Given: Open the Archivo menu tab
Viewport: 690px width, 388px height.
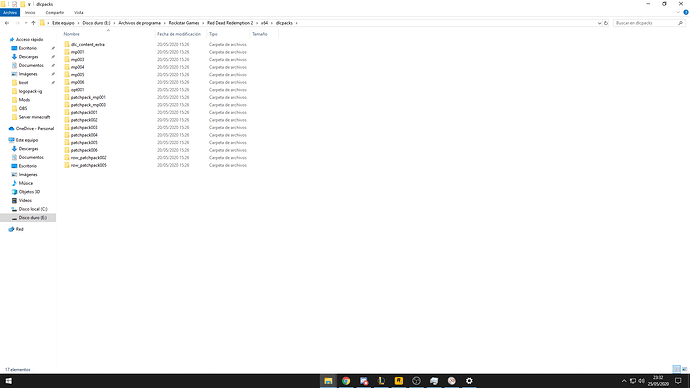Looking at the screenshot, I should click(10, 12).
